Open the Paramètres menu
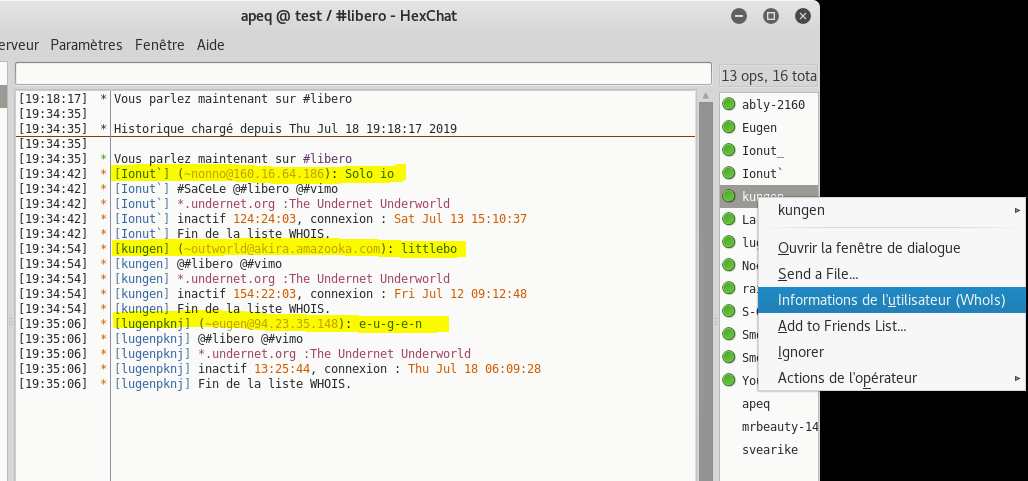Image resolution: width=1028 pixels, height=481 pixels. [87, 45]
